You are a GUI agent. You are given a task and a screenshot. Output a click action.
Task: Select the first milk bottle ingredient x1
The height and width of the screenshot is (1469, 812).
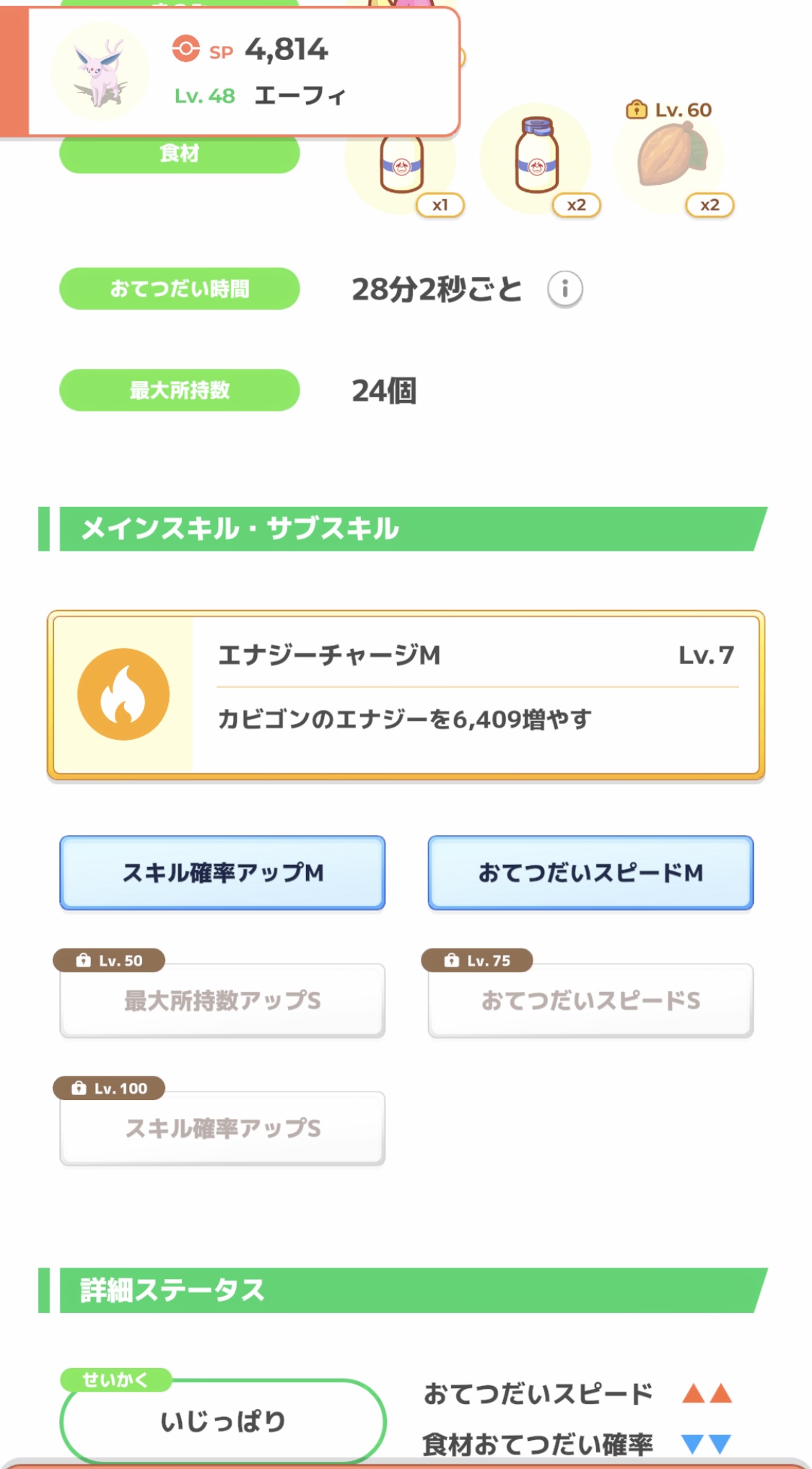401,167
